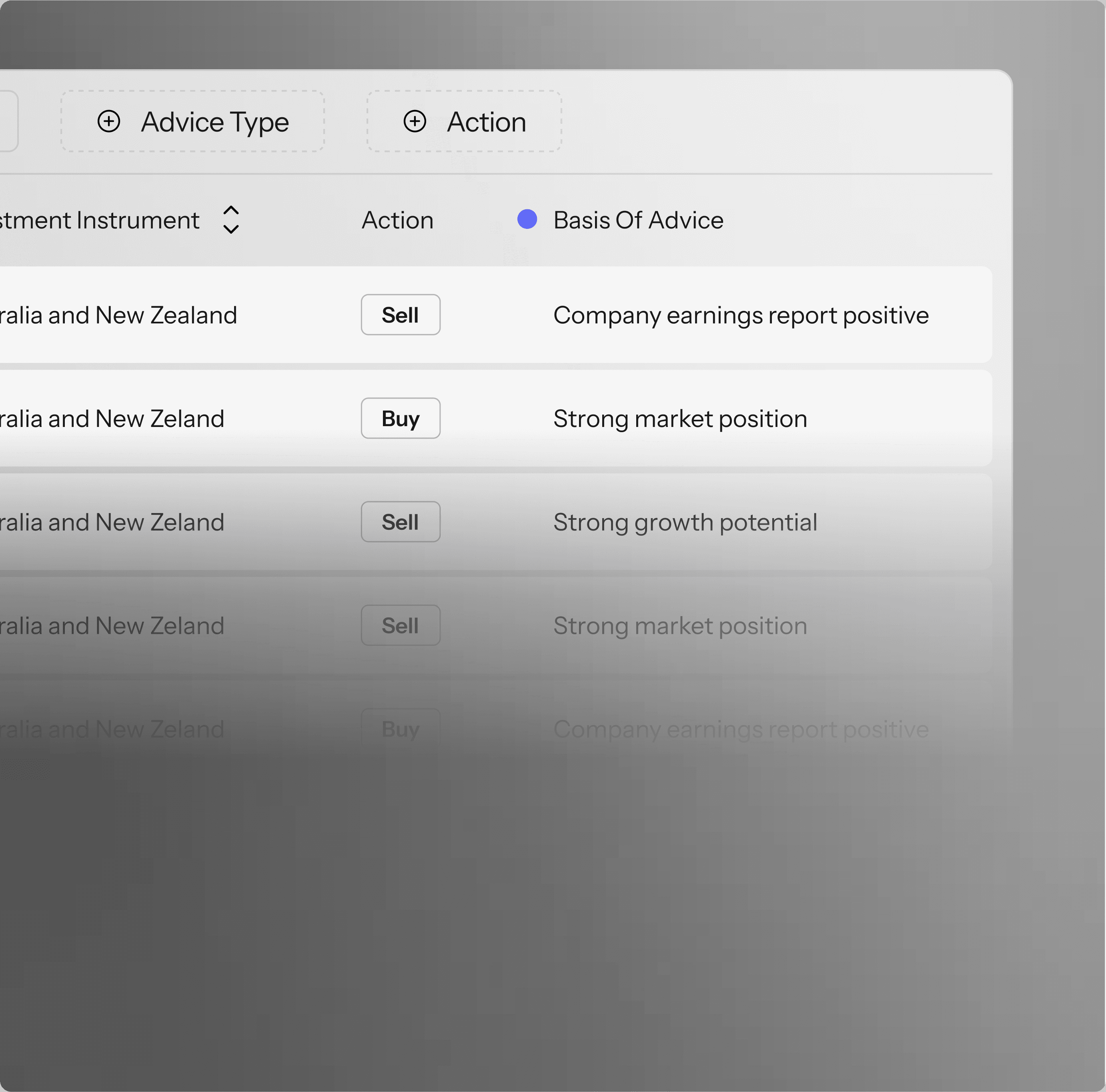
Task: Click the plus icon beside Action filter
Action: pyautogui.click(x=415, y=121)
